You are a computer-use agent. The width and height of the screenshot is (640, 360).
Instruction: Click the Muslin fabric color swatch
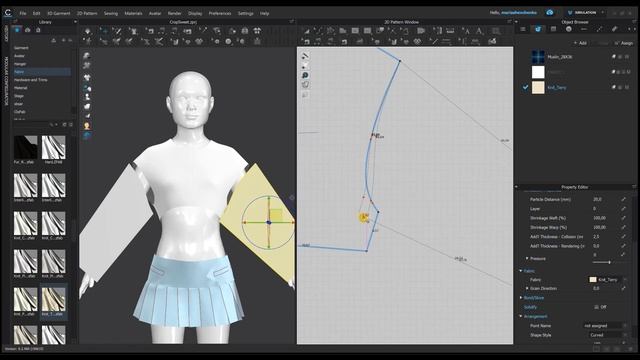[x=538, y=57]
